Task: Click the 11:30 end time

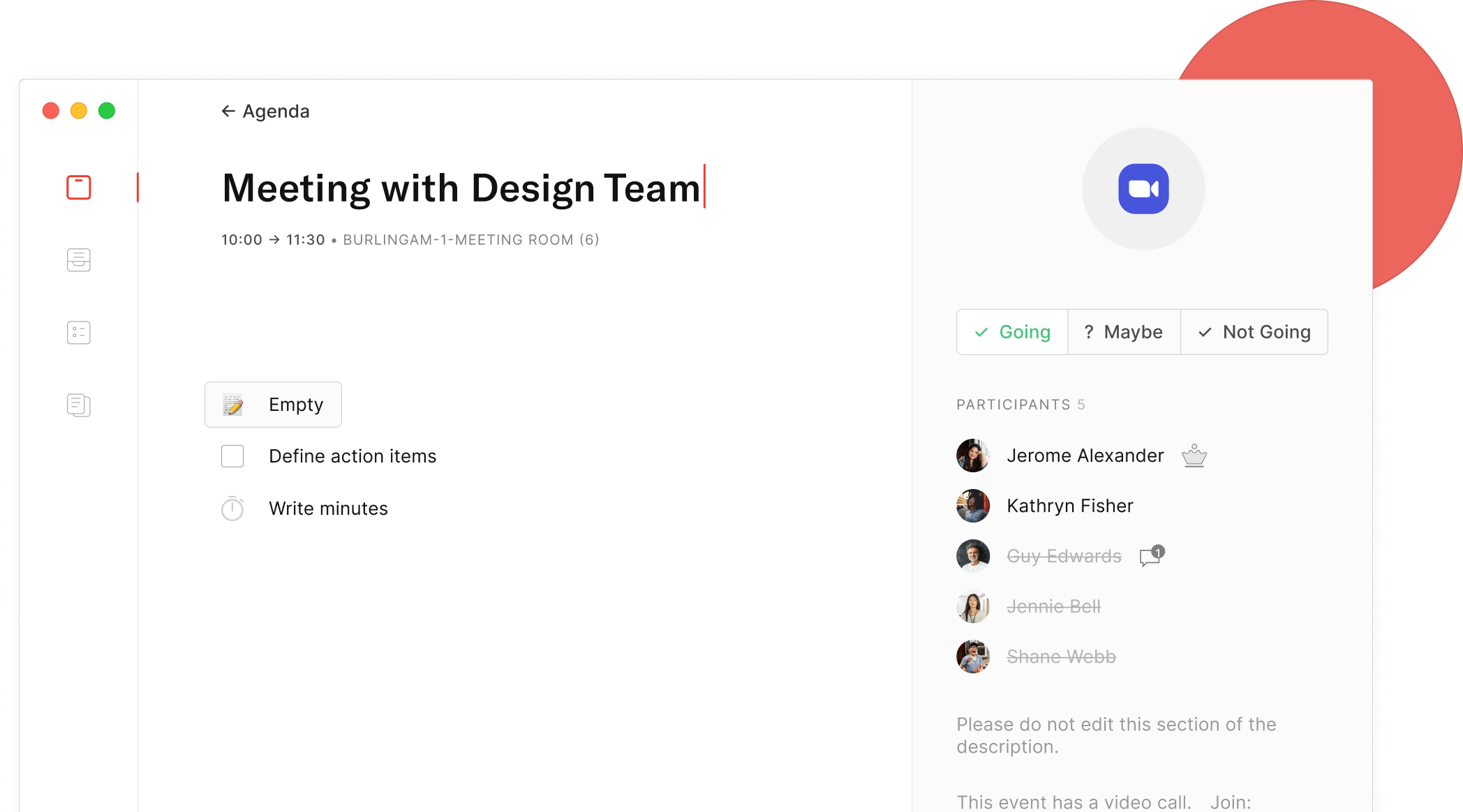Action: (306, 240)
